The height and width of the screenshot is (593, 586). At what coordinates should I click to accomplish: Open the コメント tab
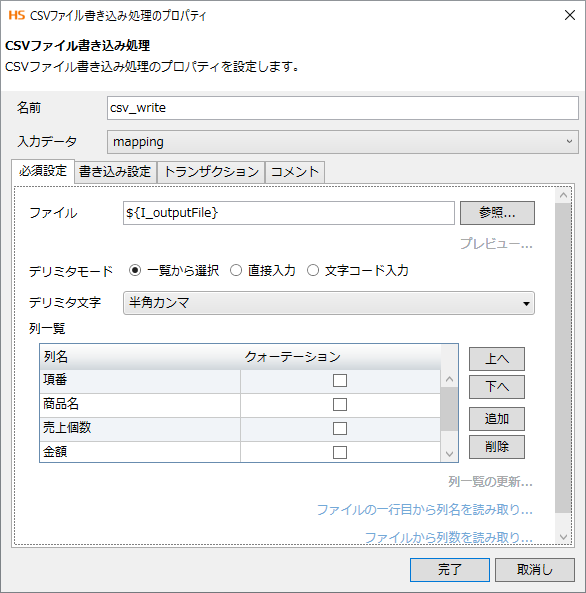(295, 172)
